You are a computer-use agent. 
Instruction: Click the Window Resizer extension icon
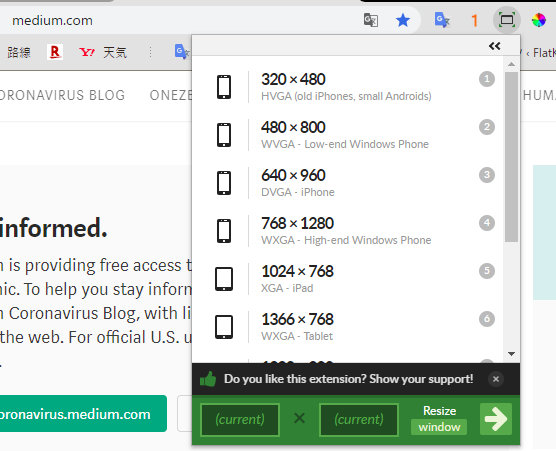507,20
